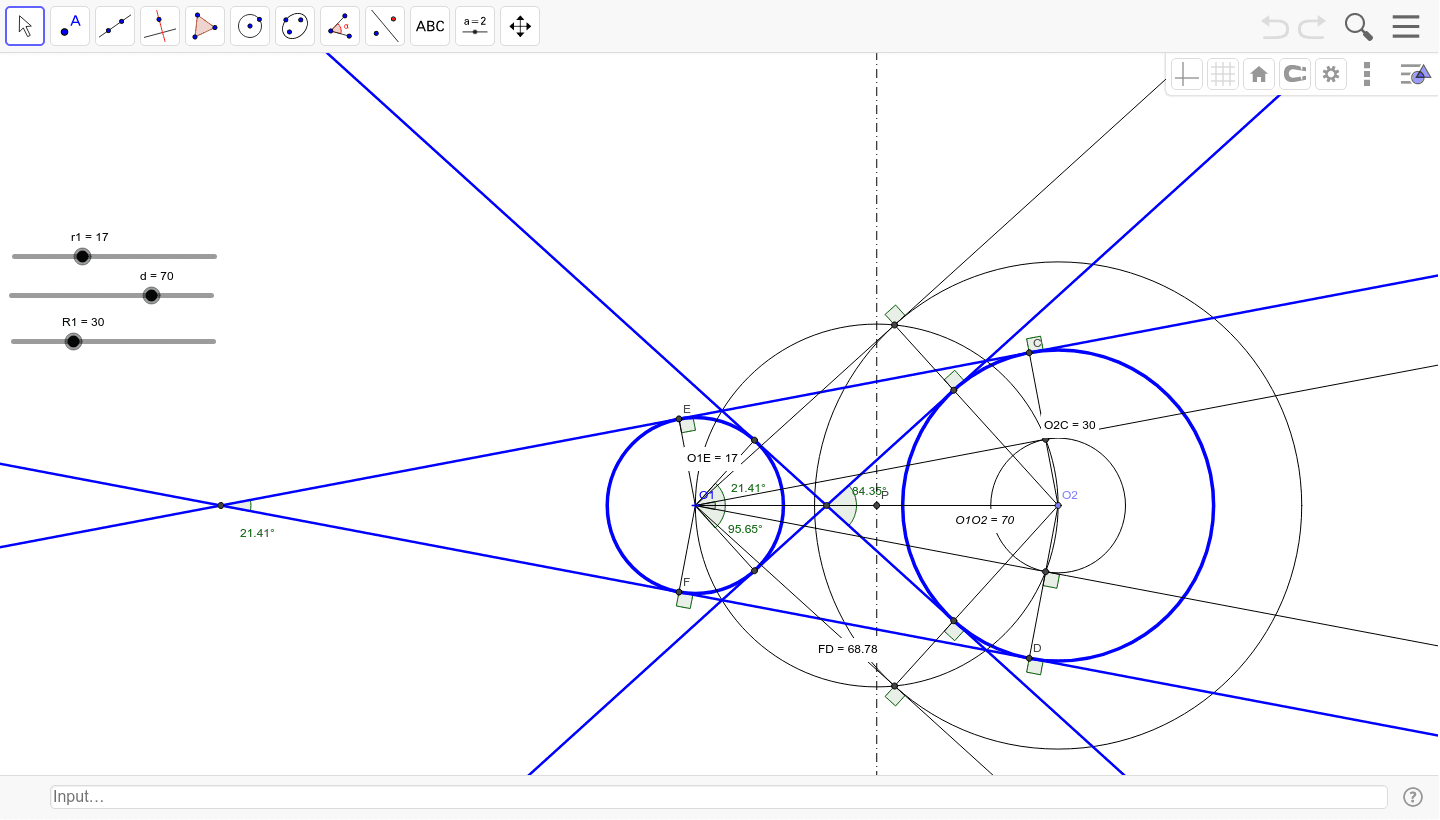
Task: Select the Perpendicular Line tool
Action: (x=160, y=26)
